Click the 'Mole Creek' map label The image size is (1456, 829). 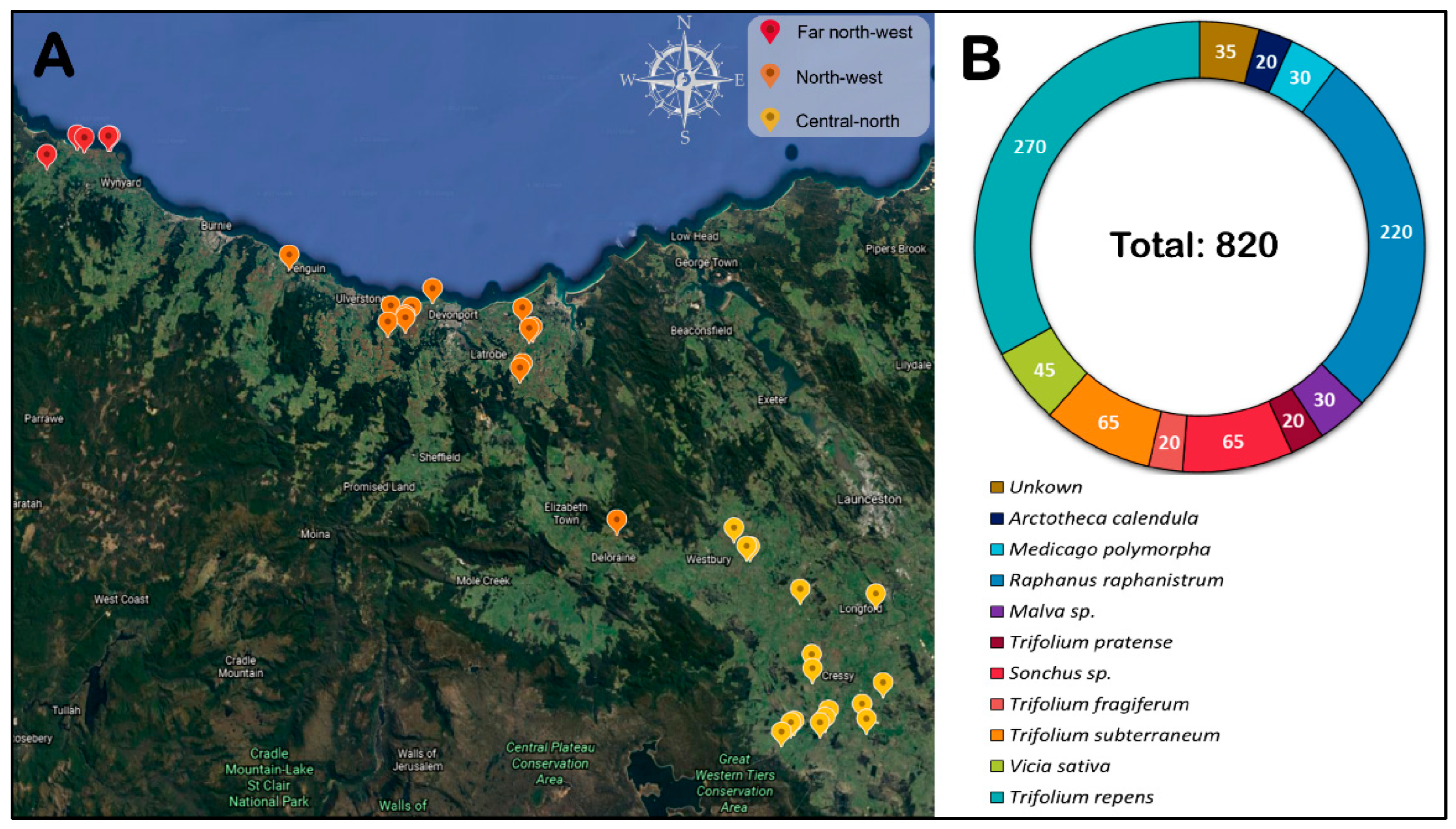pos(483,580)
